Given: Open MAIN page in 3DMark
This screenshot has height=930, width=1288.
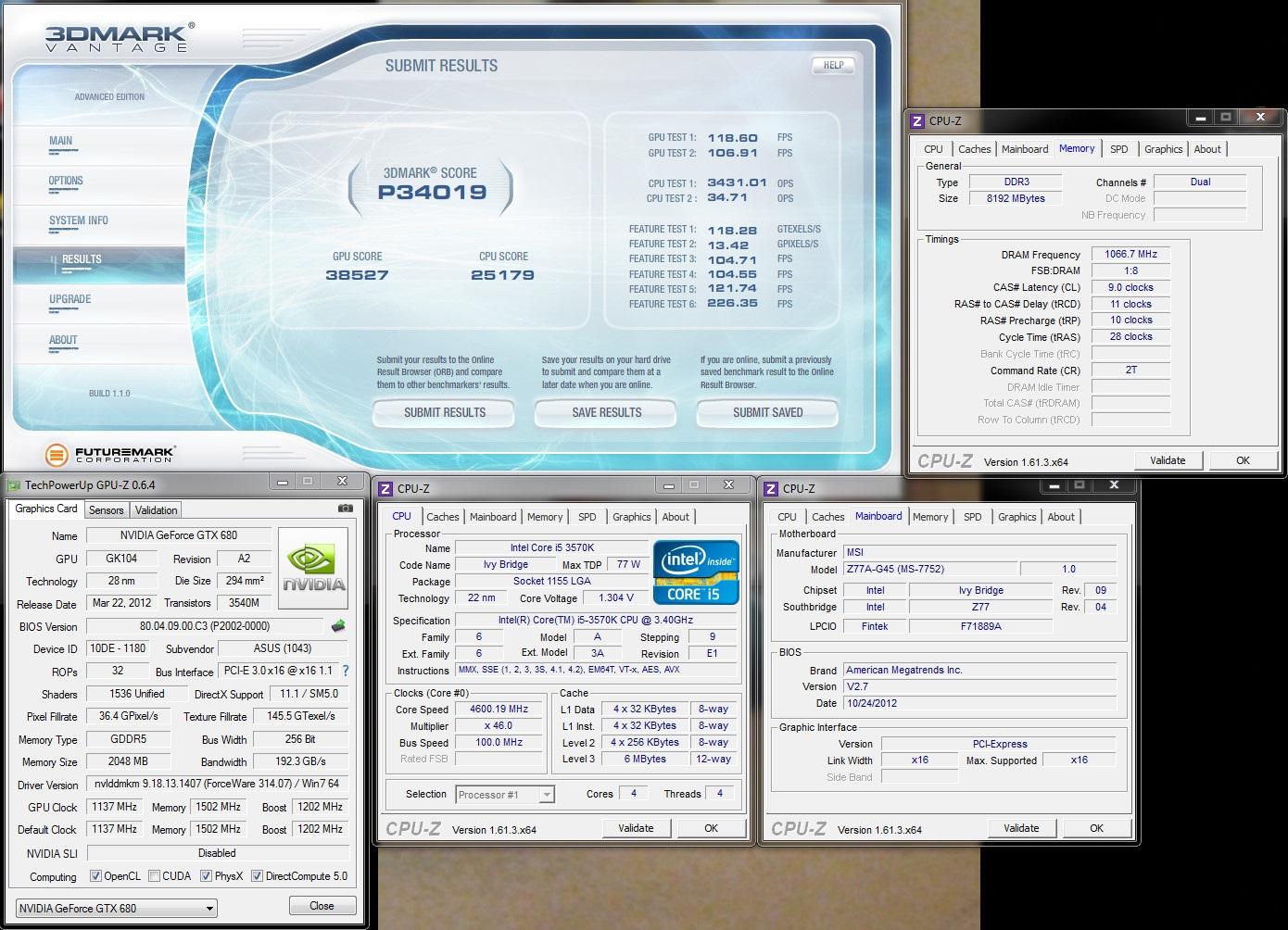Looking at the screenshot, I should pyautogui.click(x=60, y=141).
